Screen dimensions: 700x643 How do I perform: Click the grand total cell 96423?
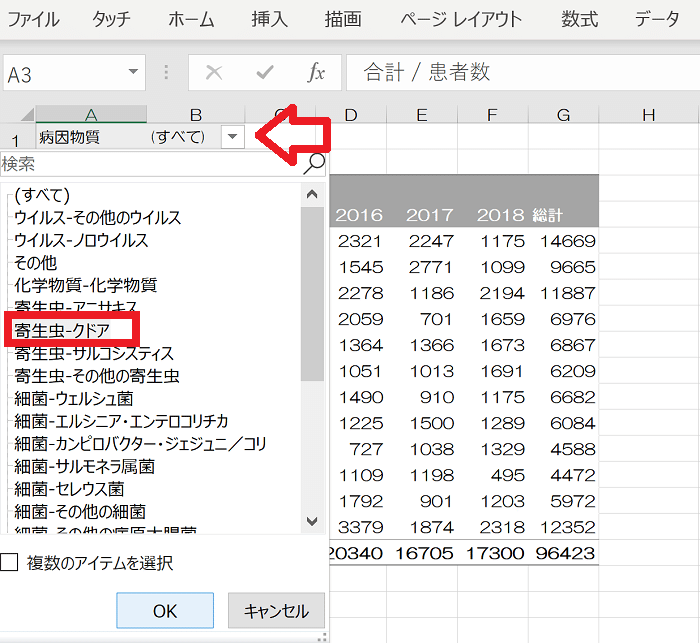click(565, 553)
